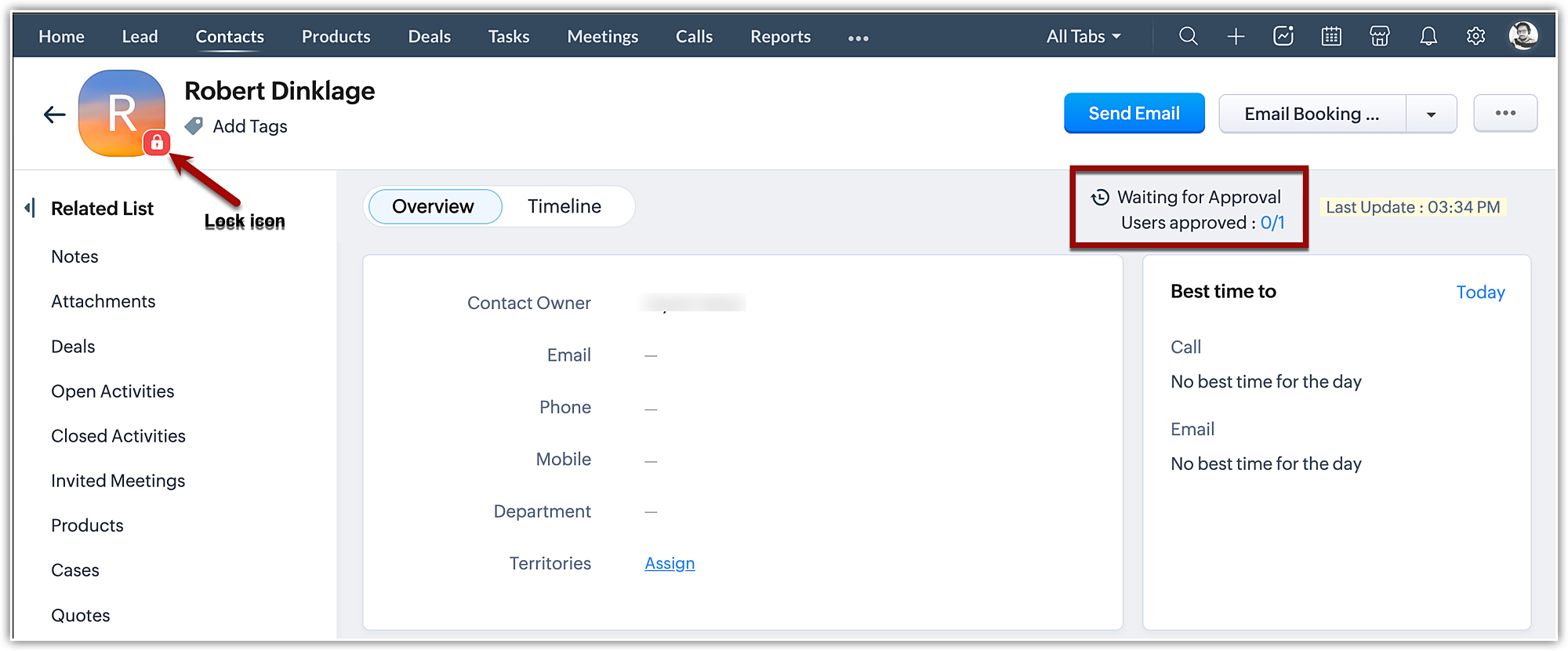Viewport: 1568px width, 651px height.
Task: Click the Send Email button
Action: point(1134,114)
